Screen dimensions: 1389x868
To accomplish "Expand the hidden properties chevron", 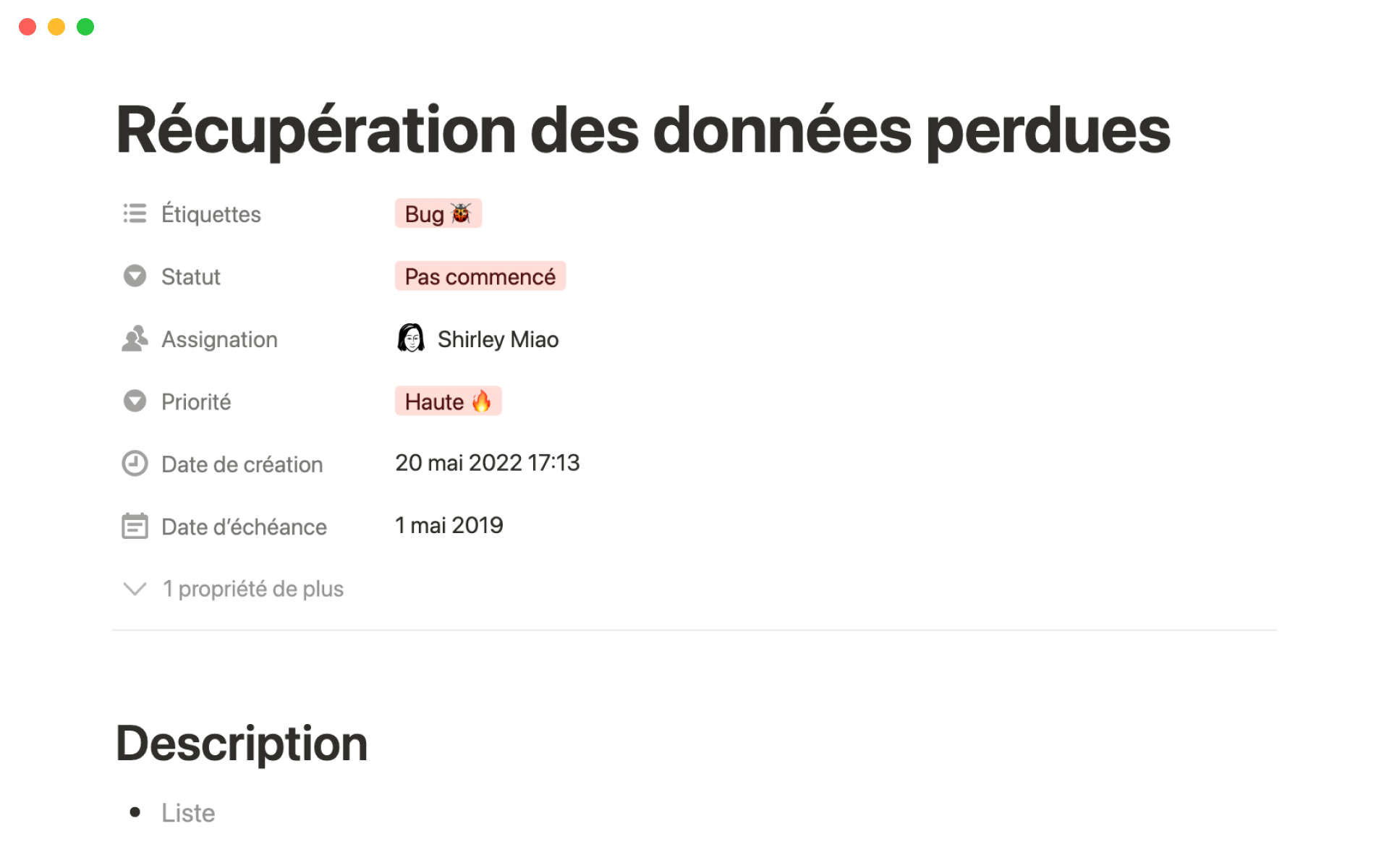I will click(135, 589).
